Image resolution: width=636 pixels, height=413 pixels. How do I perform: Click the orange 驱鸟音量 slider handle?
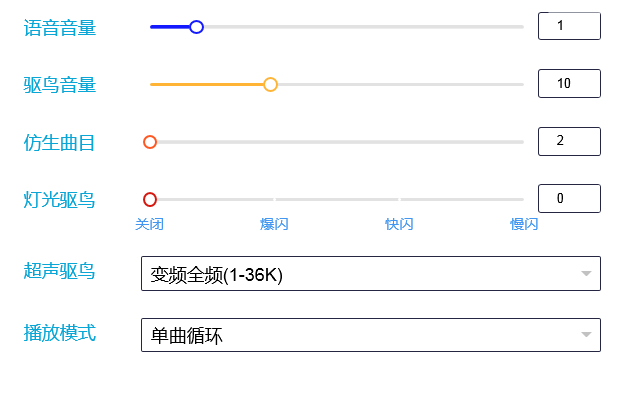[270, 85]
